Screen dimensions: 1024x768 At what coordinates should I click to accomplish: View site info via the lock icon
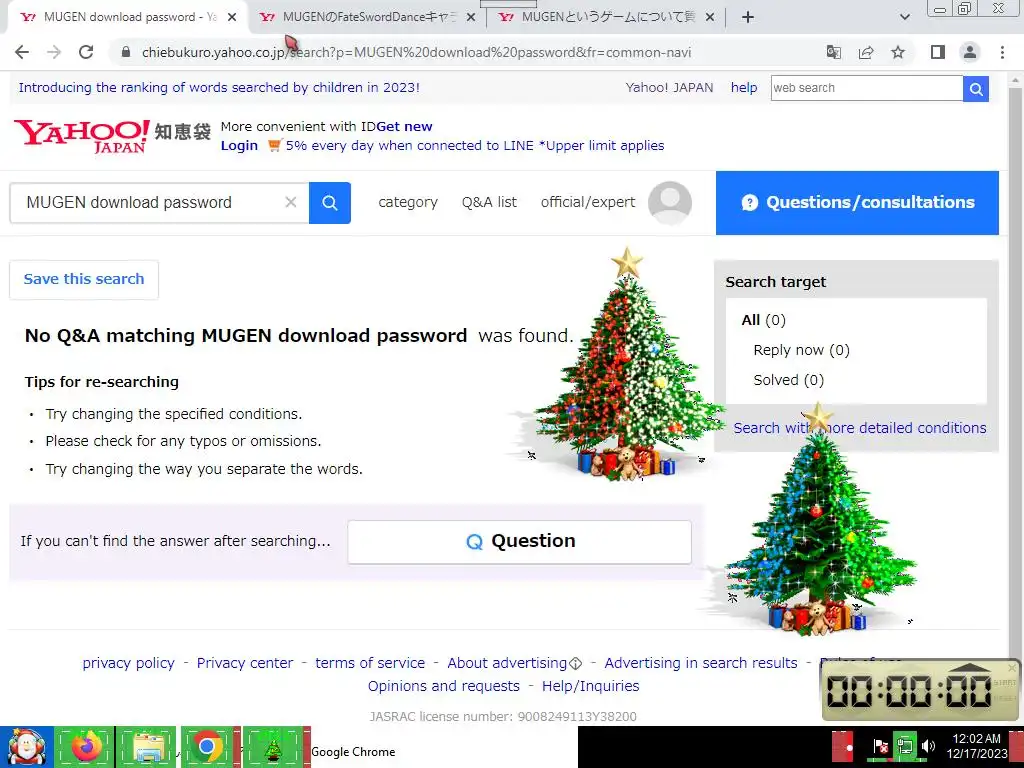click(126, 52)
